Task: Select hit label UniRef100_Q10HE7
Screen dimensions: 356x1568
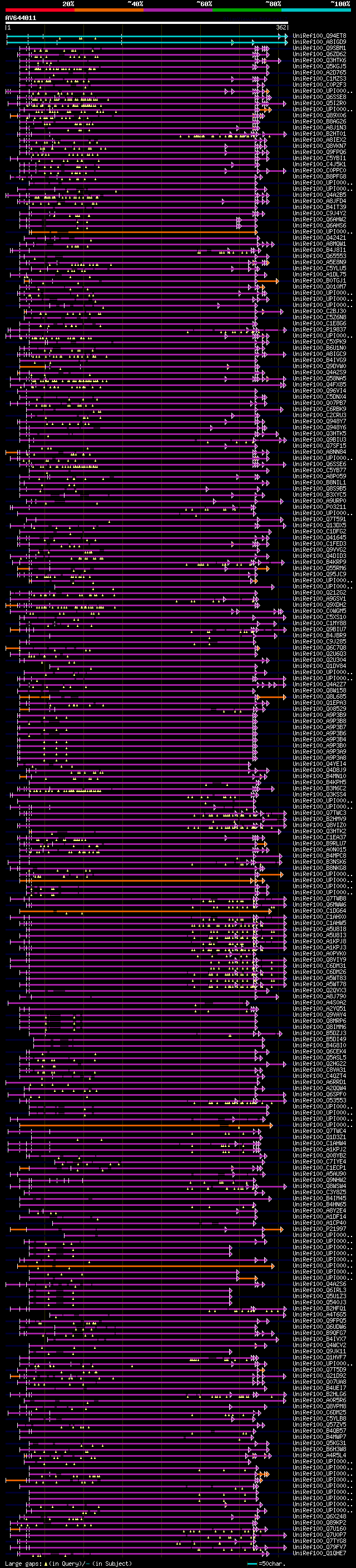Action: (x=319, y=1554)
